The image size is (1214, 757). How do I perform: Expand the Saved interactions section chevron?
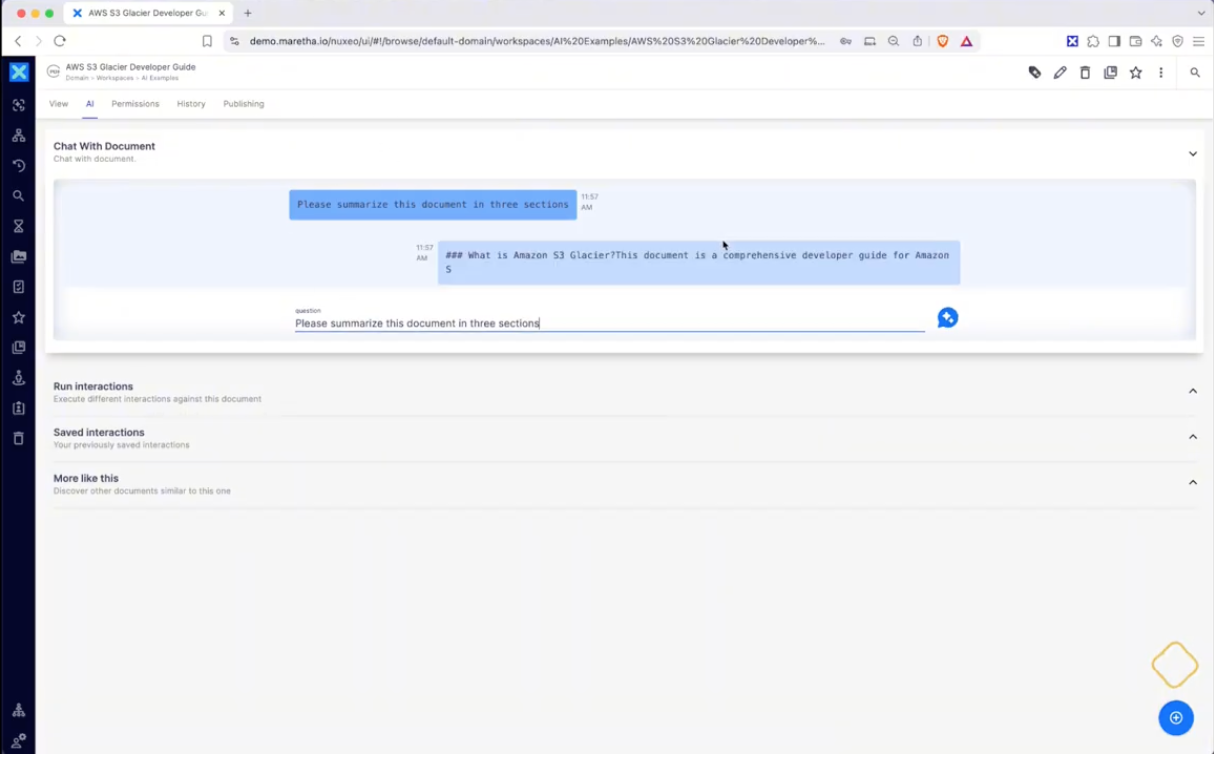(1193, 437)
